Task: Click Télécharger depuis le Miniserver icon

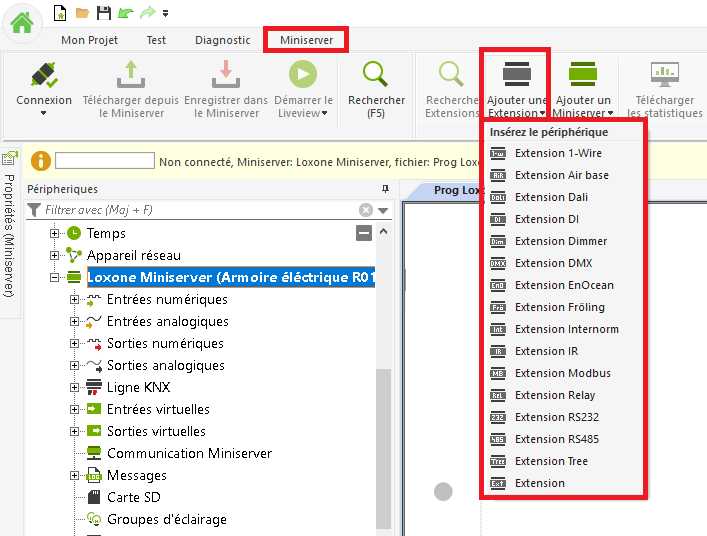Action: pos(131,75)
